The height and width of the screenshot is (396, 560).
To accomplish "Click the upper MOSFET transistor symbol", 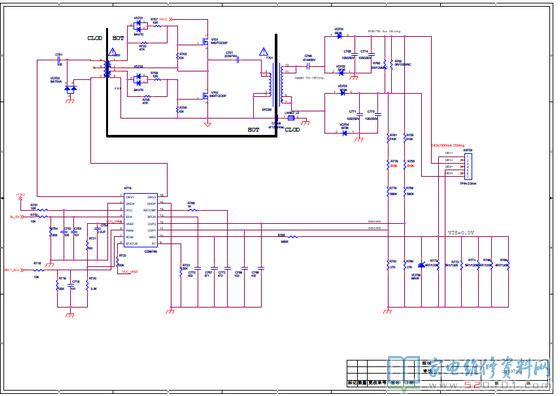I will (205, 42).
